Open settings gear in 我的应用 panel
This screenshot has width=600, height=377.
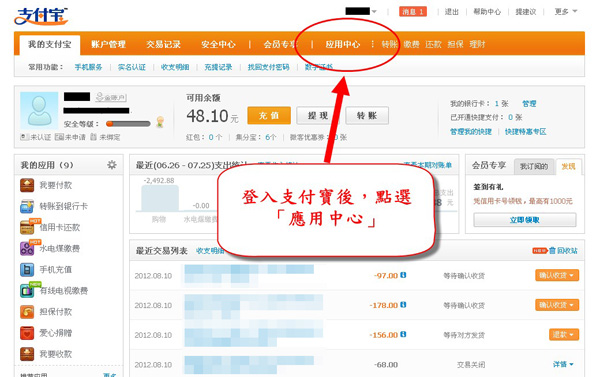point(112,165)
